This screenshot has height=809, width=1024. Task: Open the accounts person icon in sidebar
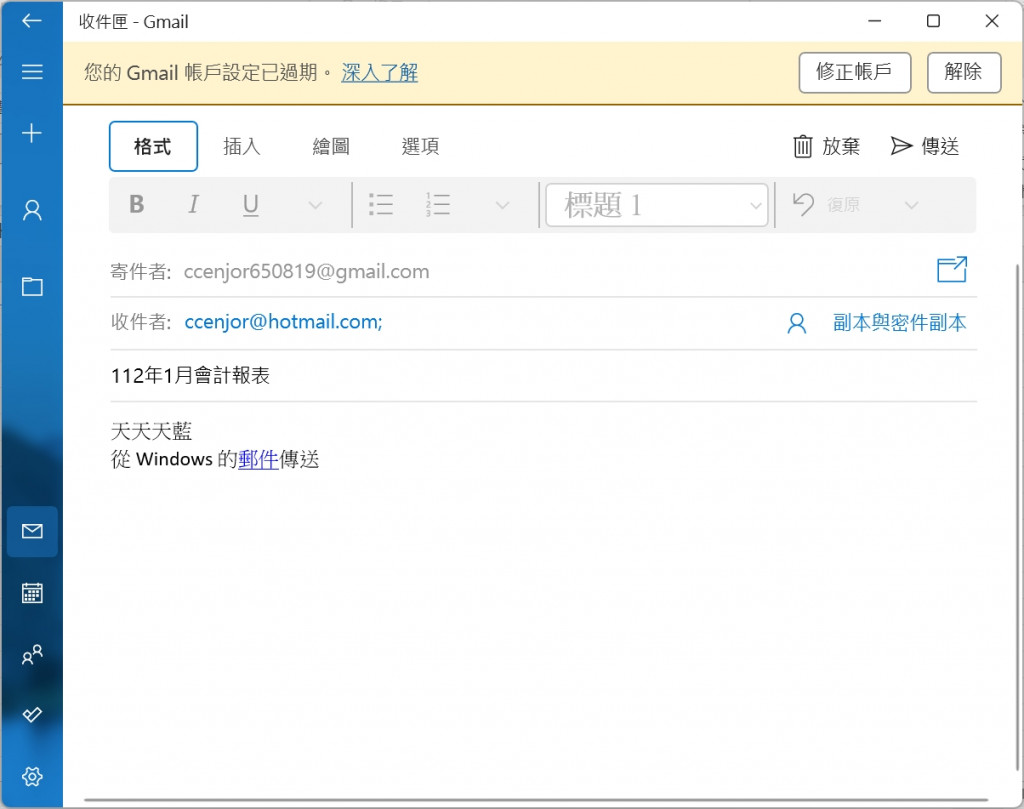[32, 210]
